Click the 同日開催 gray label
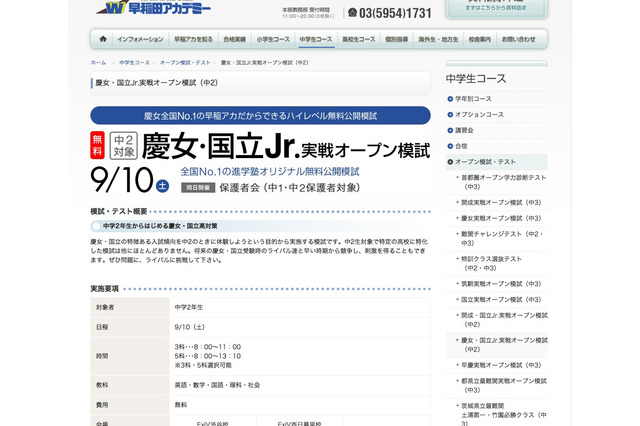 [198, 188]
